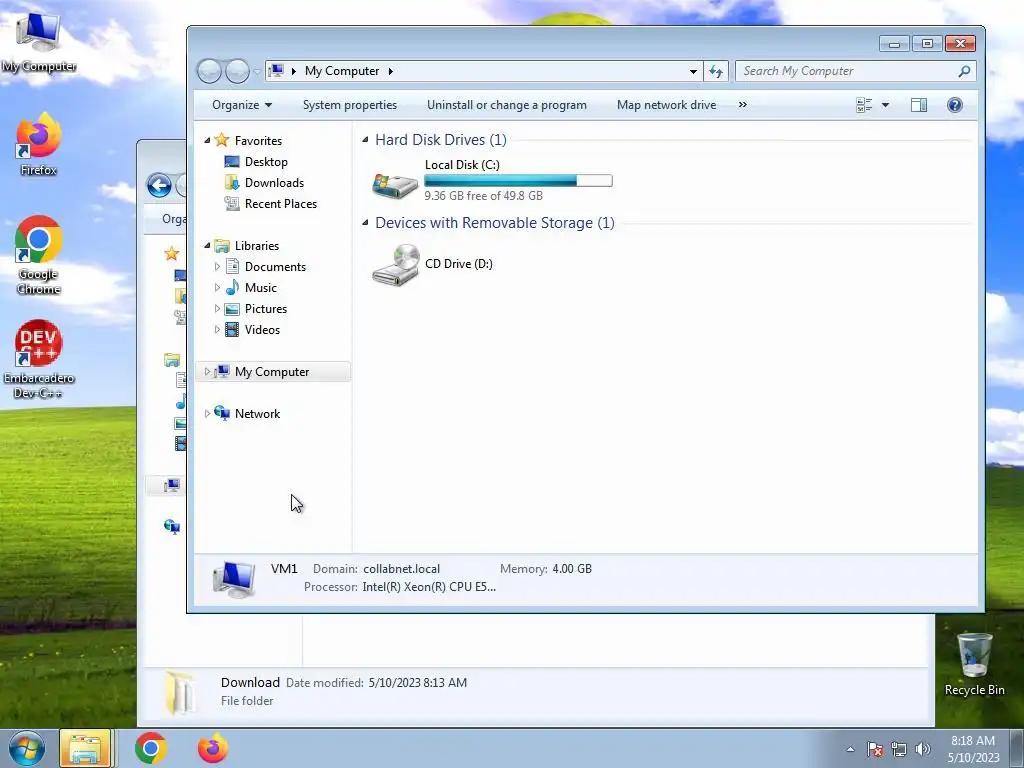Click the computer icon in address bar
The height and width of the screenshot is (768, 1024).
click(x=277, y=71)
